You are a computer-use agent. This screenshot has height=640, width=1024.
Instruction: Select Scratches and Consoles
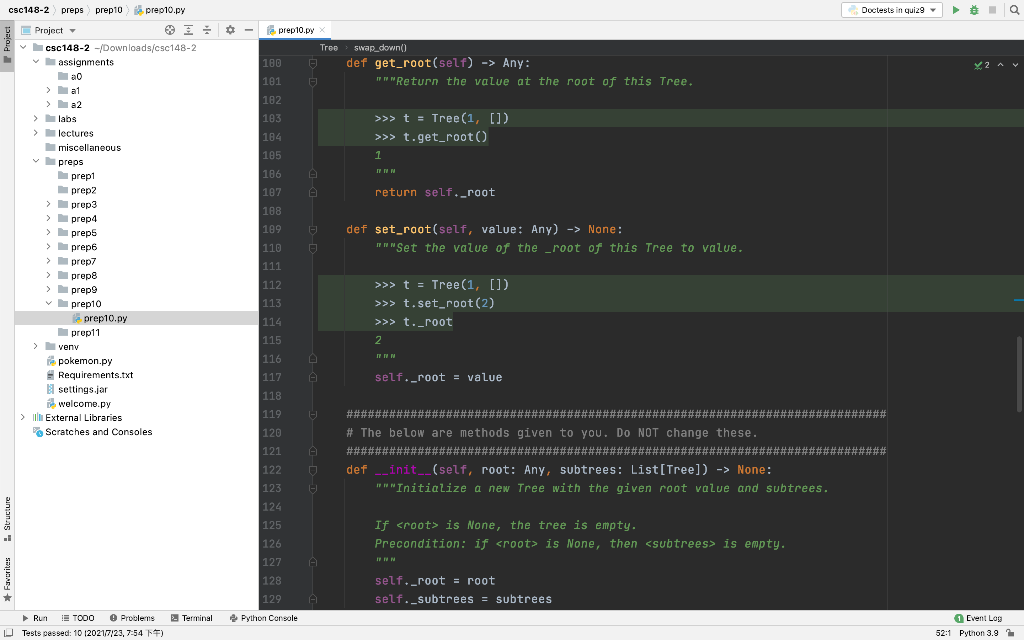coord(93,432)
